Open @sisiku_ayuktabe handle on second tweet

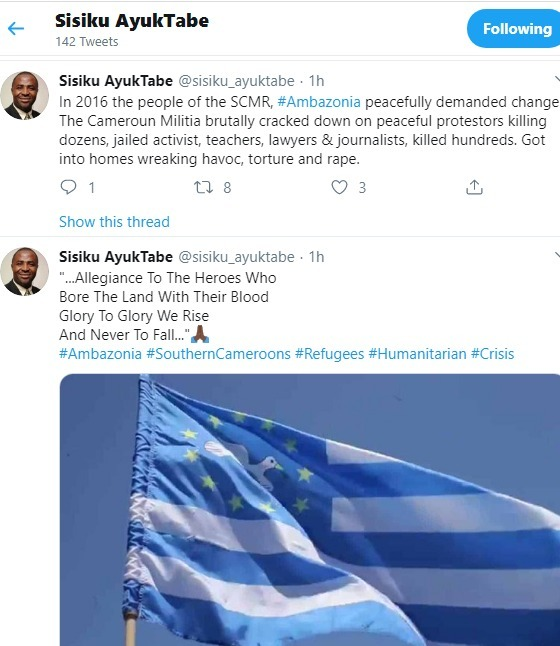(x=236, y=257)
